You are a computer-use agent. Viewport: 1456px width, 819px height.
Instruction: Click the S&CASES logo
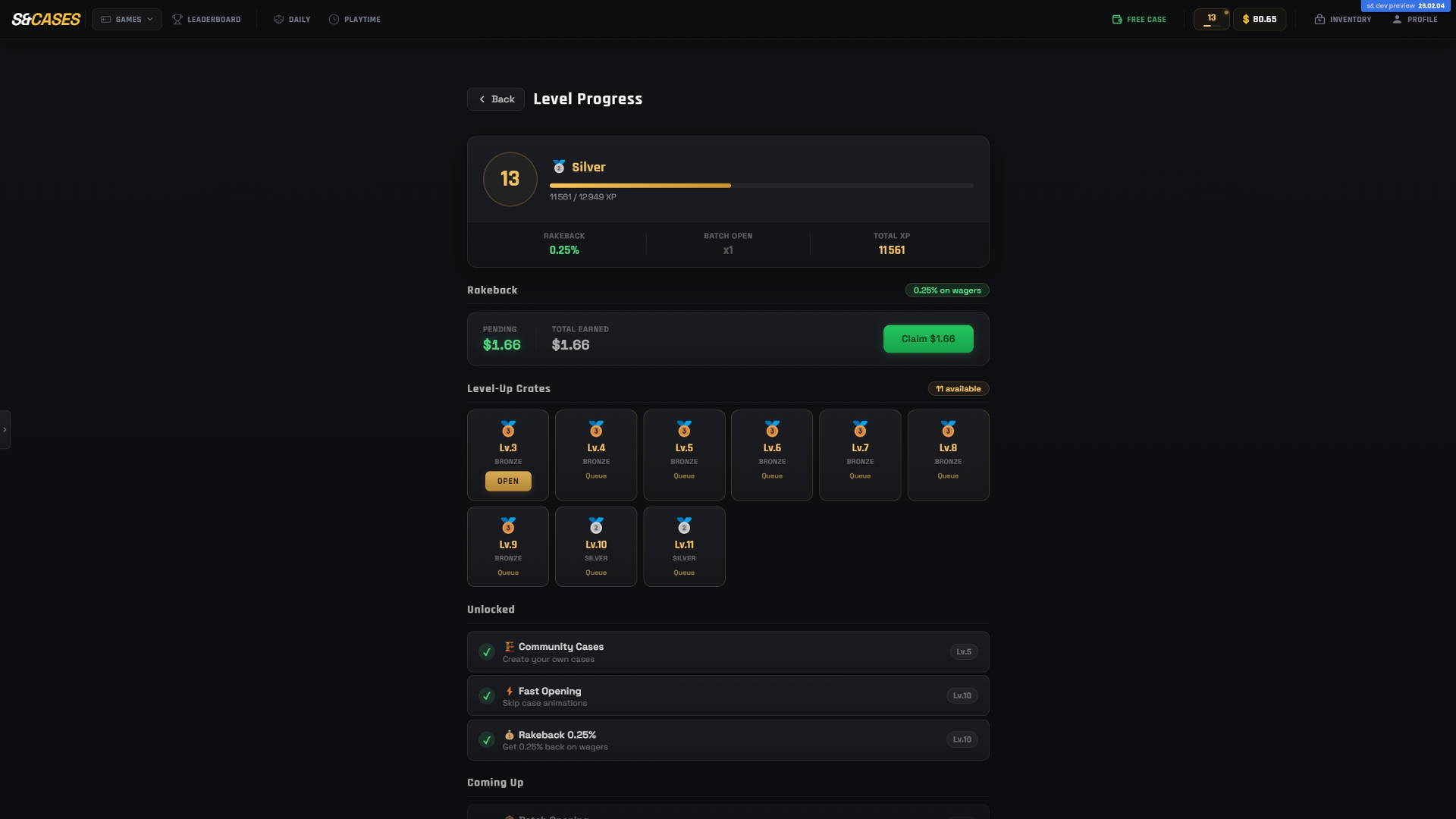pyautogui.click(x=46, y=19)
